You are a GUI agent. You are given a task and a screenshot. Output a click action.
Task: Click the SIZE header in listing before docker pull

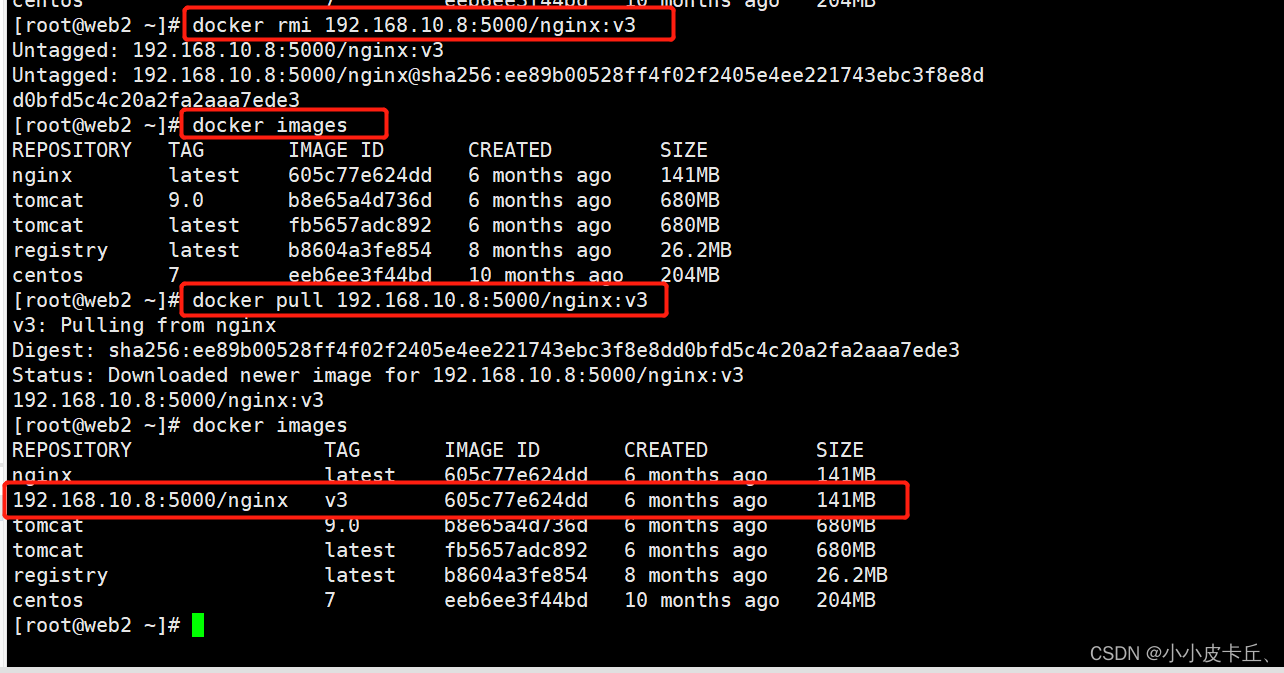coord(684,150)
